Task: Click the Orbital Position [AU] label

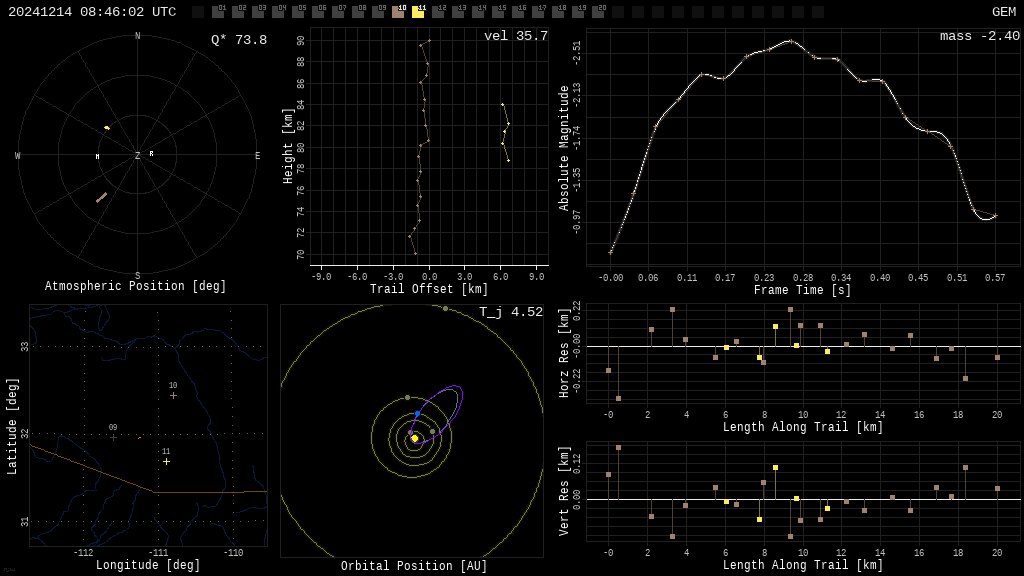Action: point(414,566)
